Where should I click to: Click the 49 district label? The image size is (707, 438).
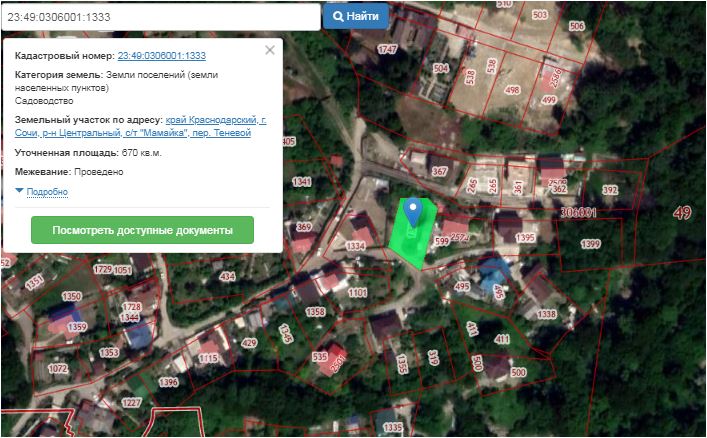[682, 212]
